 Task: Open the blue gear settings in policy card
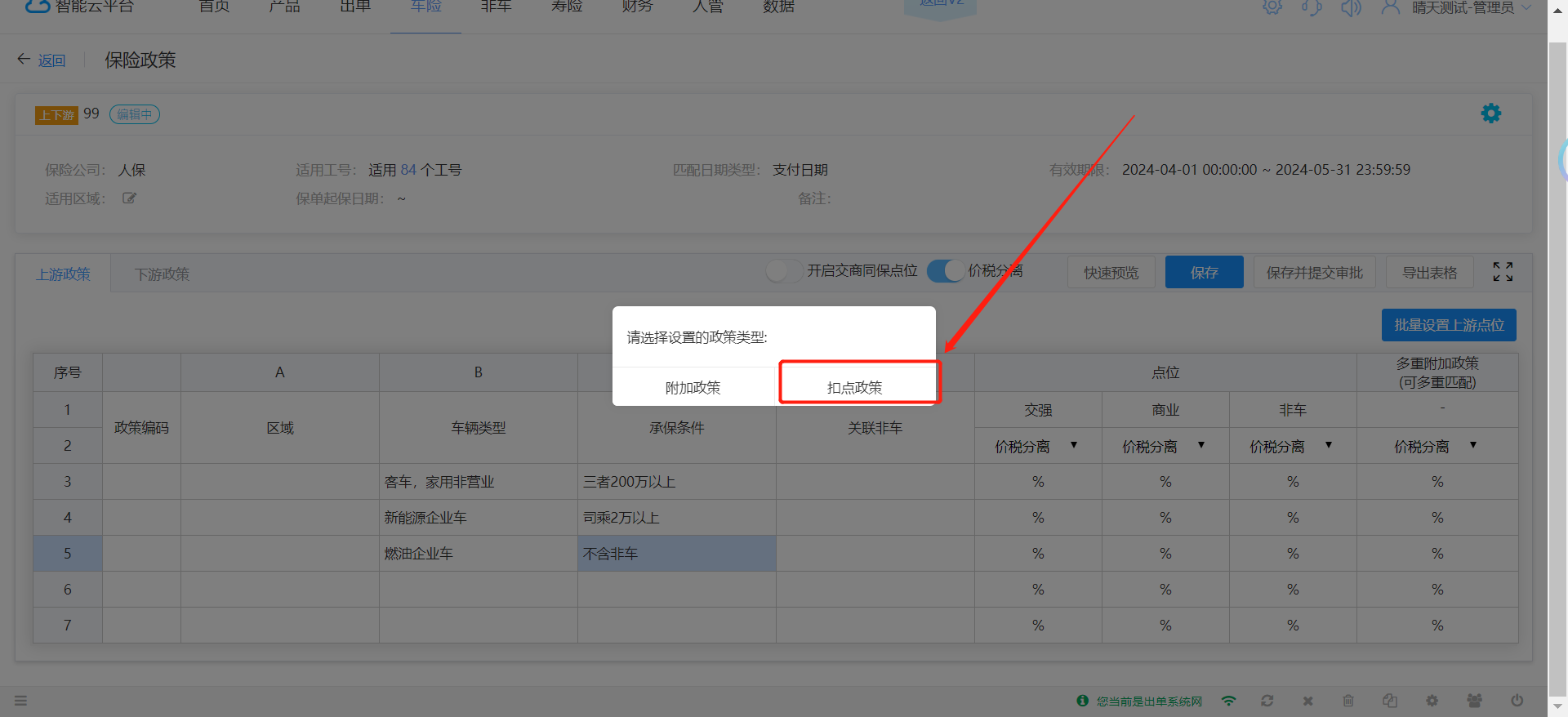coord(1491,114)
